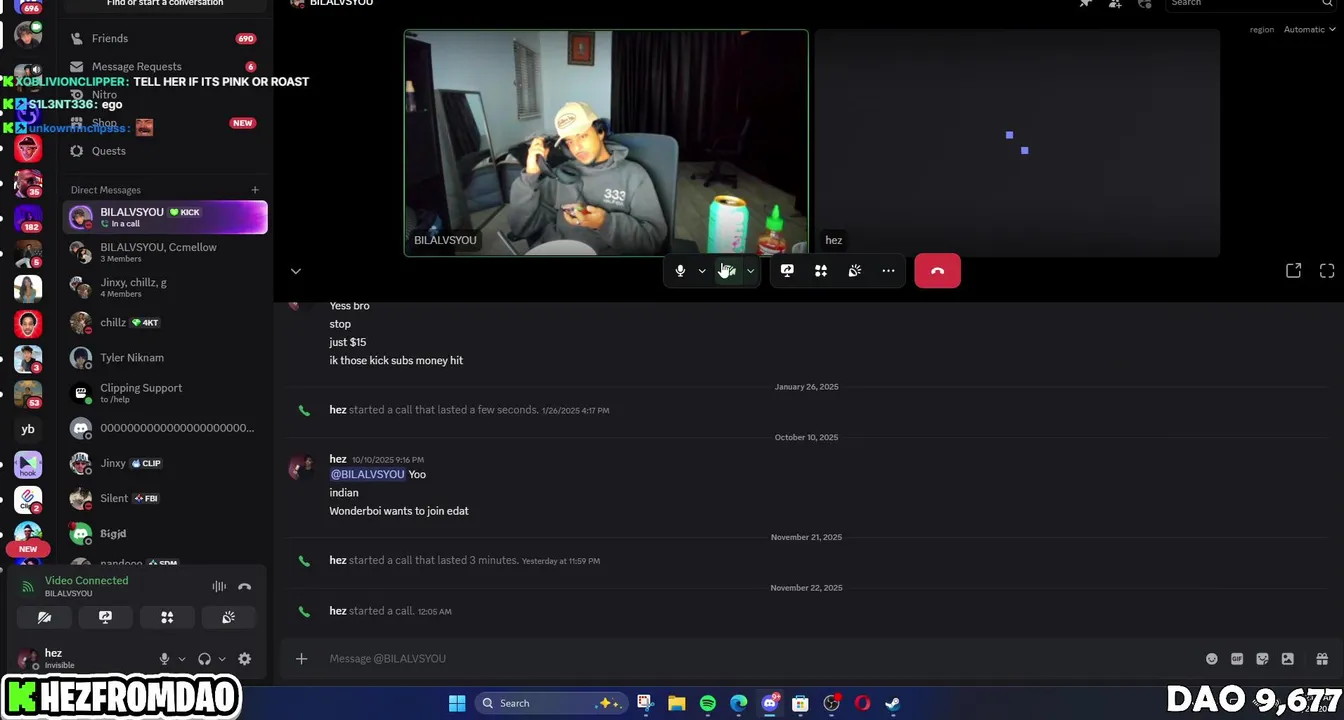Open Message Requests
This screenshot has height=720, width=1344.
click(164, 66)
